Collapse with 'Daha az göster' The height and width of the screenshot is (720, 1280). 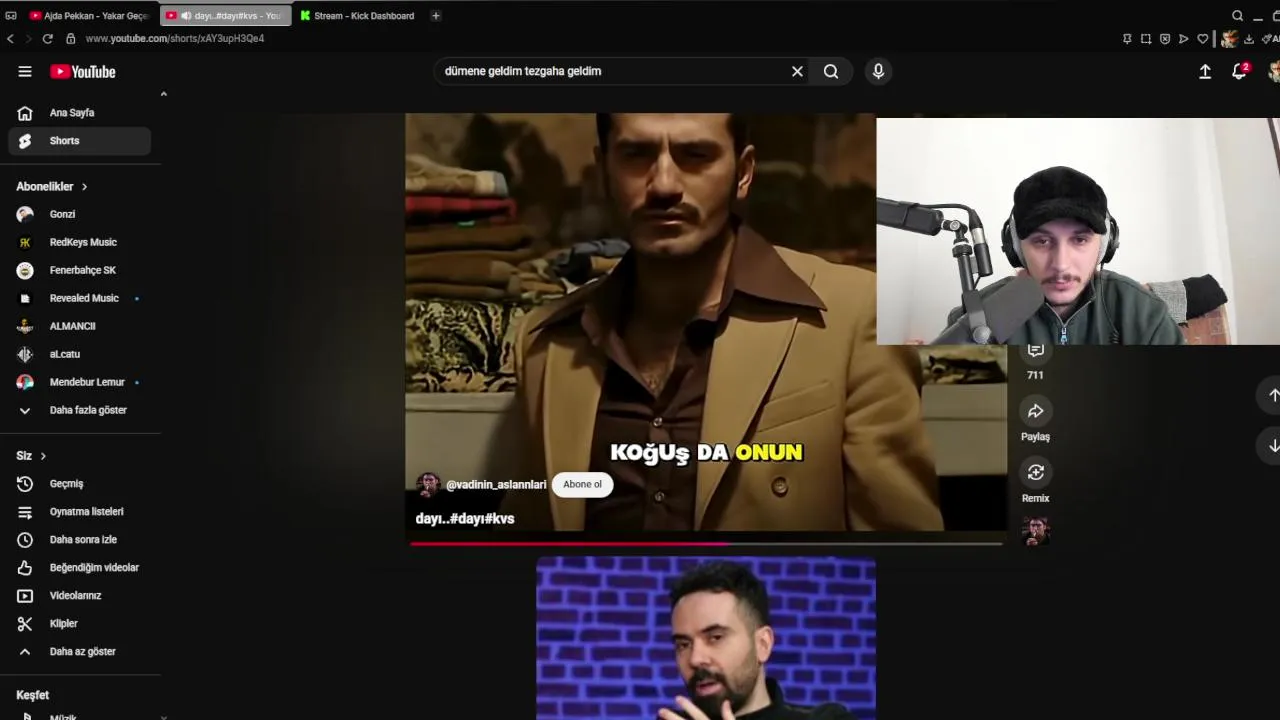[x=80, y=652]
